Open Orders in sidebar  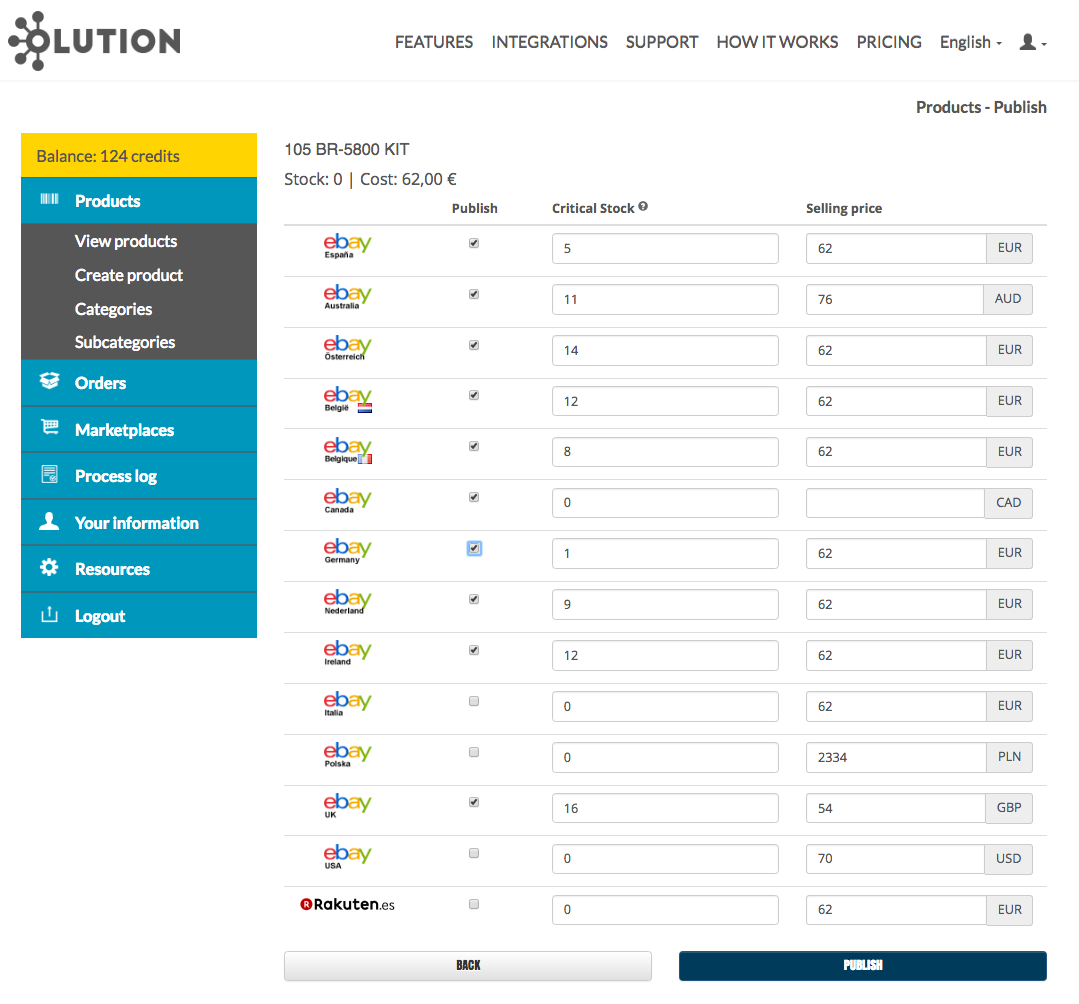139,383
